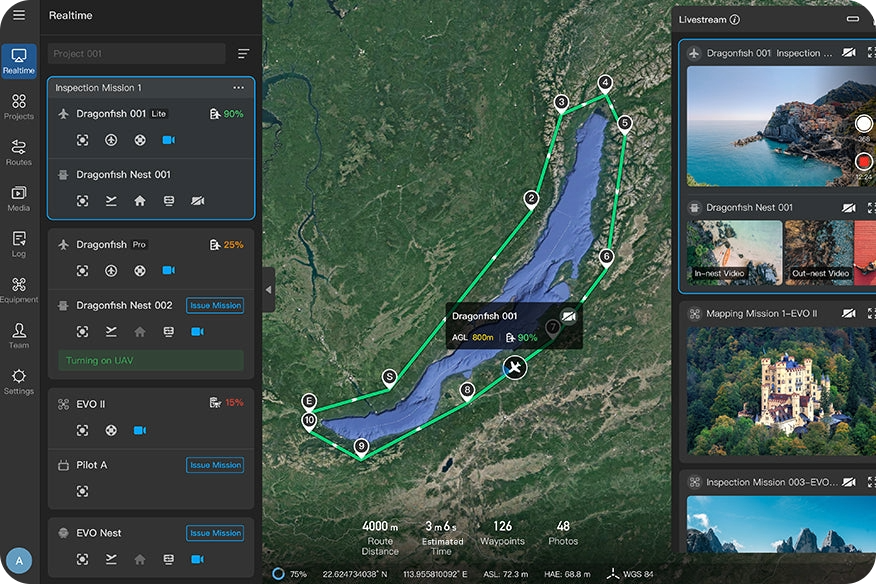Locate EVO II with focus target icon

point(82,430)
